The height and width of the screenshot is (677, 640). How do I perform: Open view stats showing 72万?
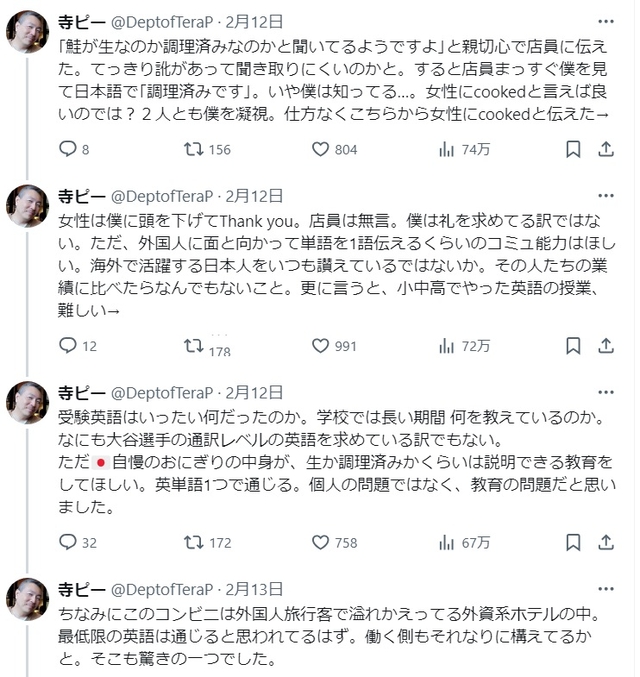click(x=447, y=346)
